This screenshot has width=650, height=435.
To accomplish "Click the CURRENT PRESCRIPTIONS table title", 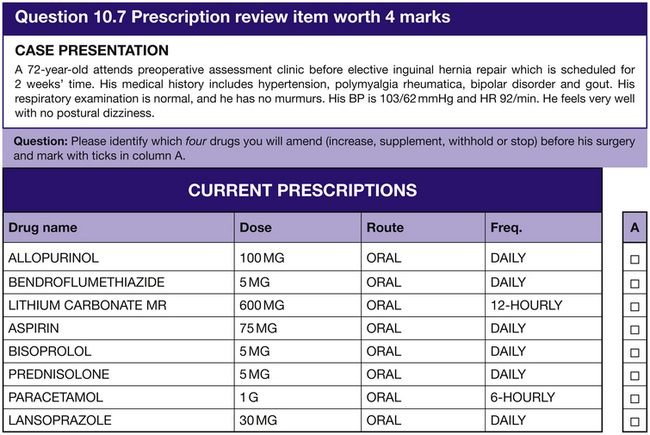I will coord(302,190).
